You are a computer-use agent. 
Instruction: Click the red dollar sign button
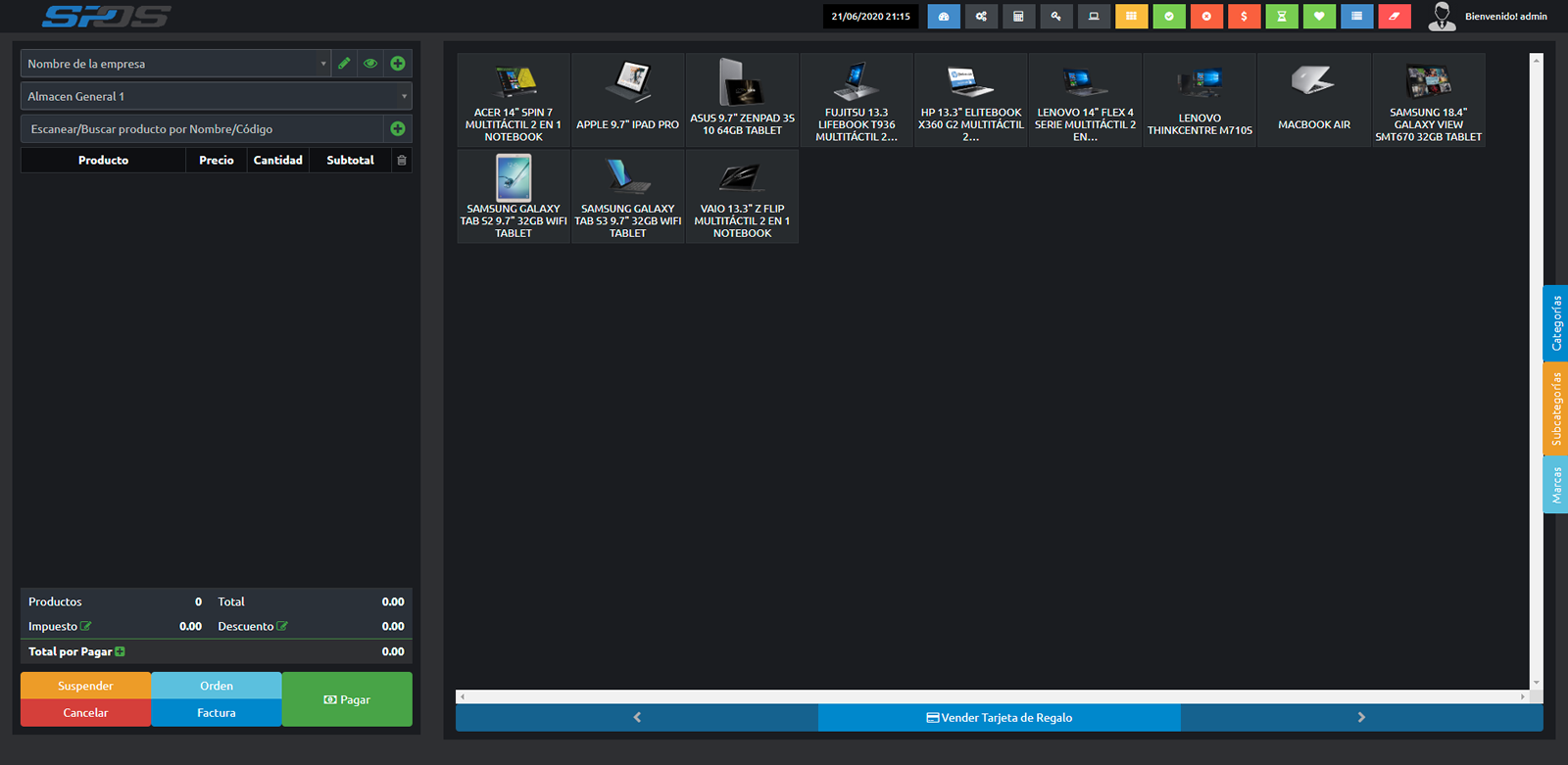click(x=1244, y=17)
